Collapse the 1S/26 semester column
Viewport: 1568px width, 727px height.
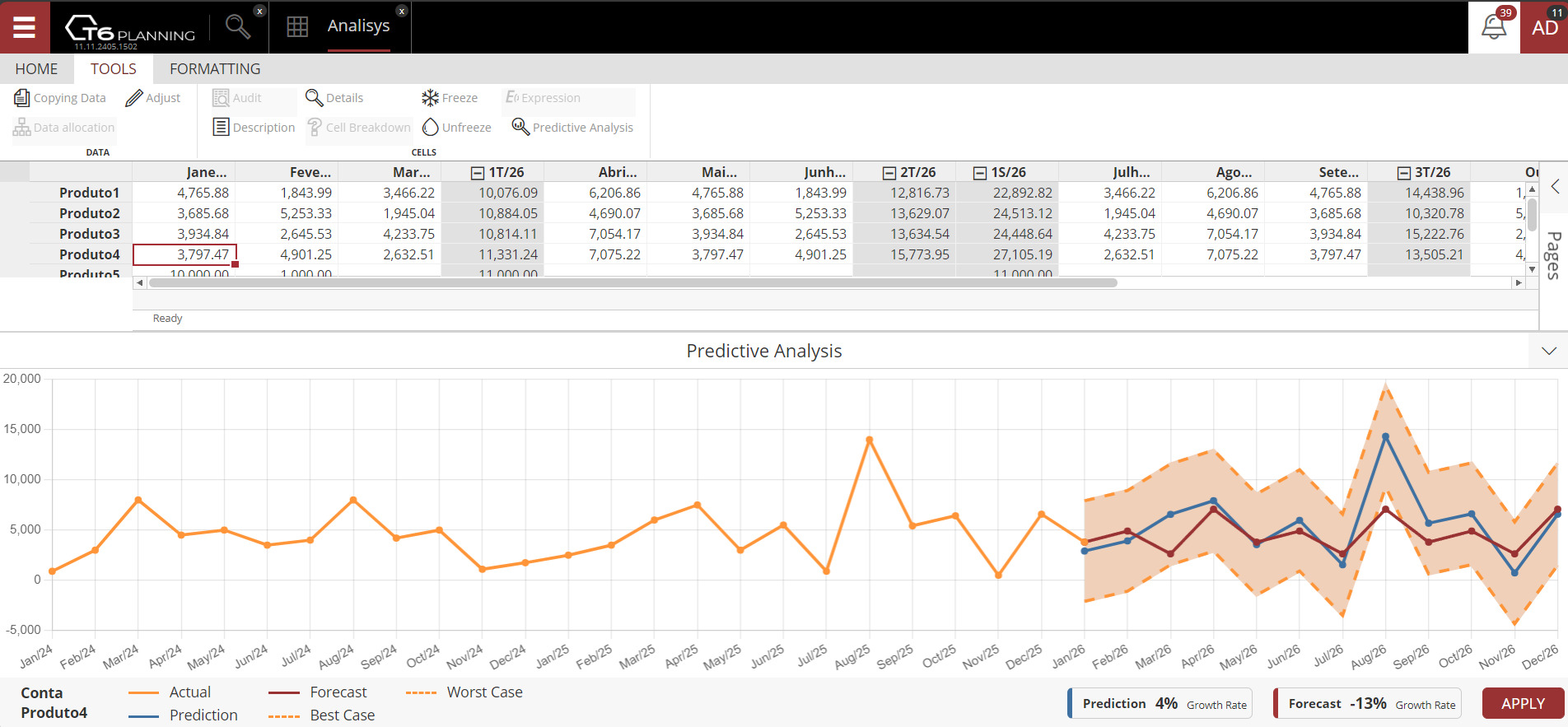coord(980,173)
